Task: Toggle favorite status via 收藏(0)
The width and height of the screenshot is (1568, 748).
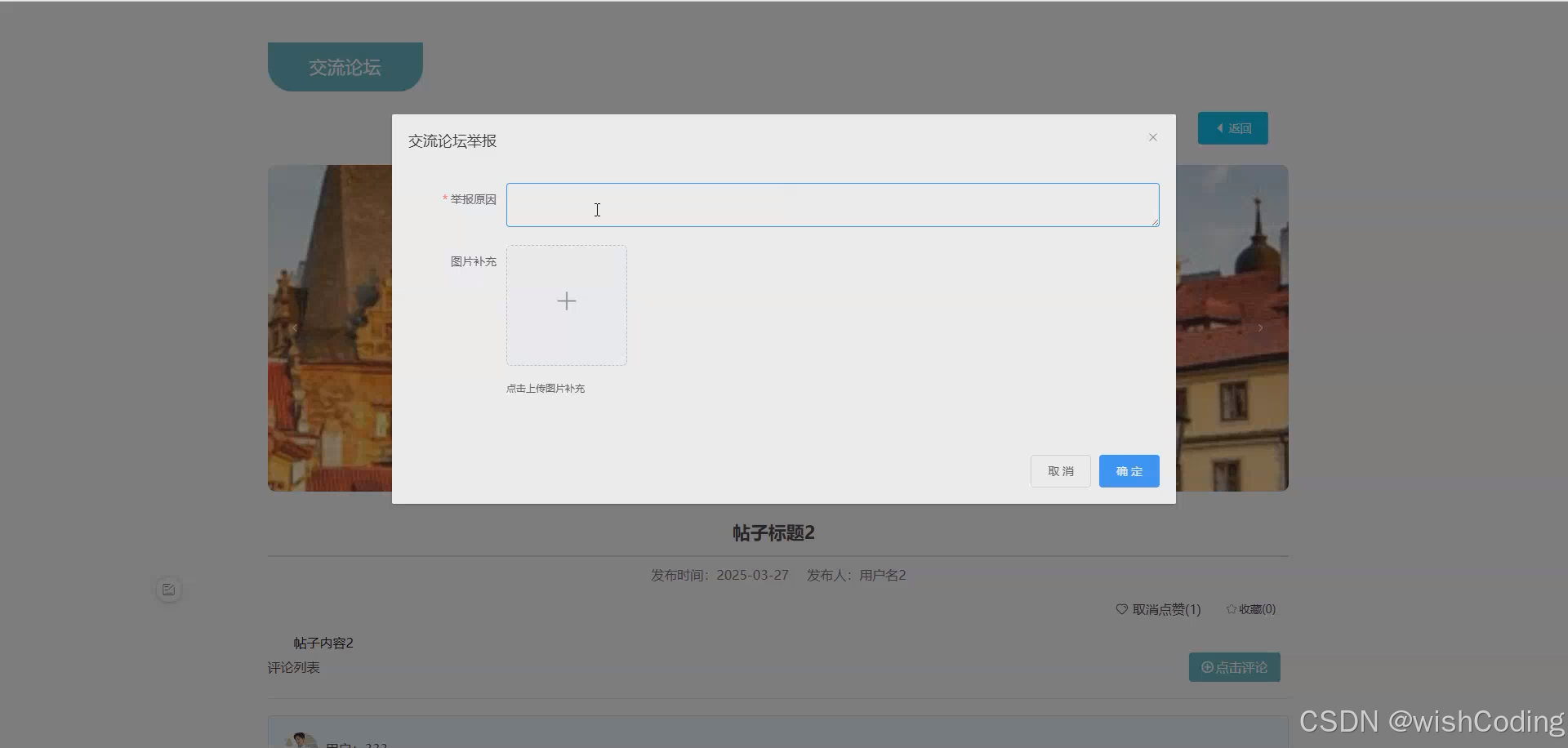Action: (1255, 609)
